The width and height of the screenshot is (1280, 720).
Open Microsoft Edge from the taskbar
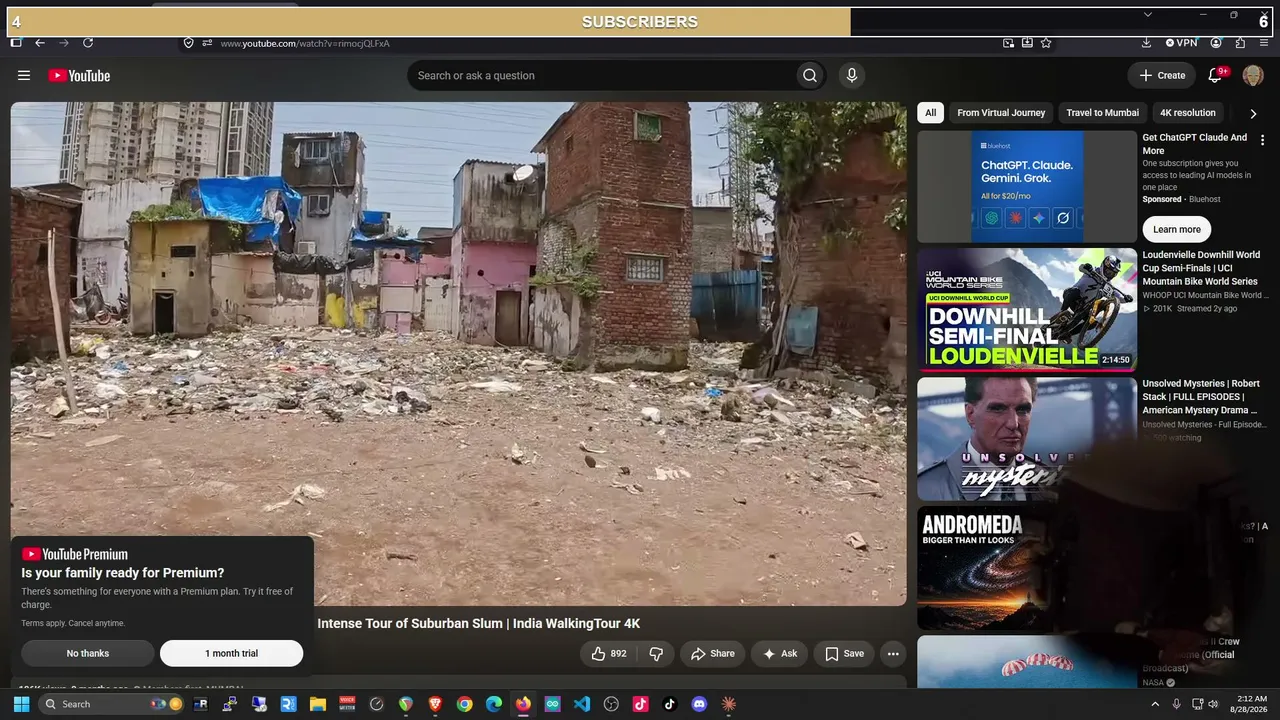coord(494,704)
